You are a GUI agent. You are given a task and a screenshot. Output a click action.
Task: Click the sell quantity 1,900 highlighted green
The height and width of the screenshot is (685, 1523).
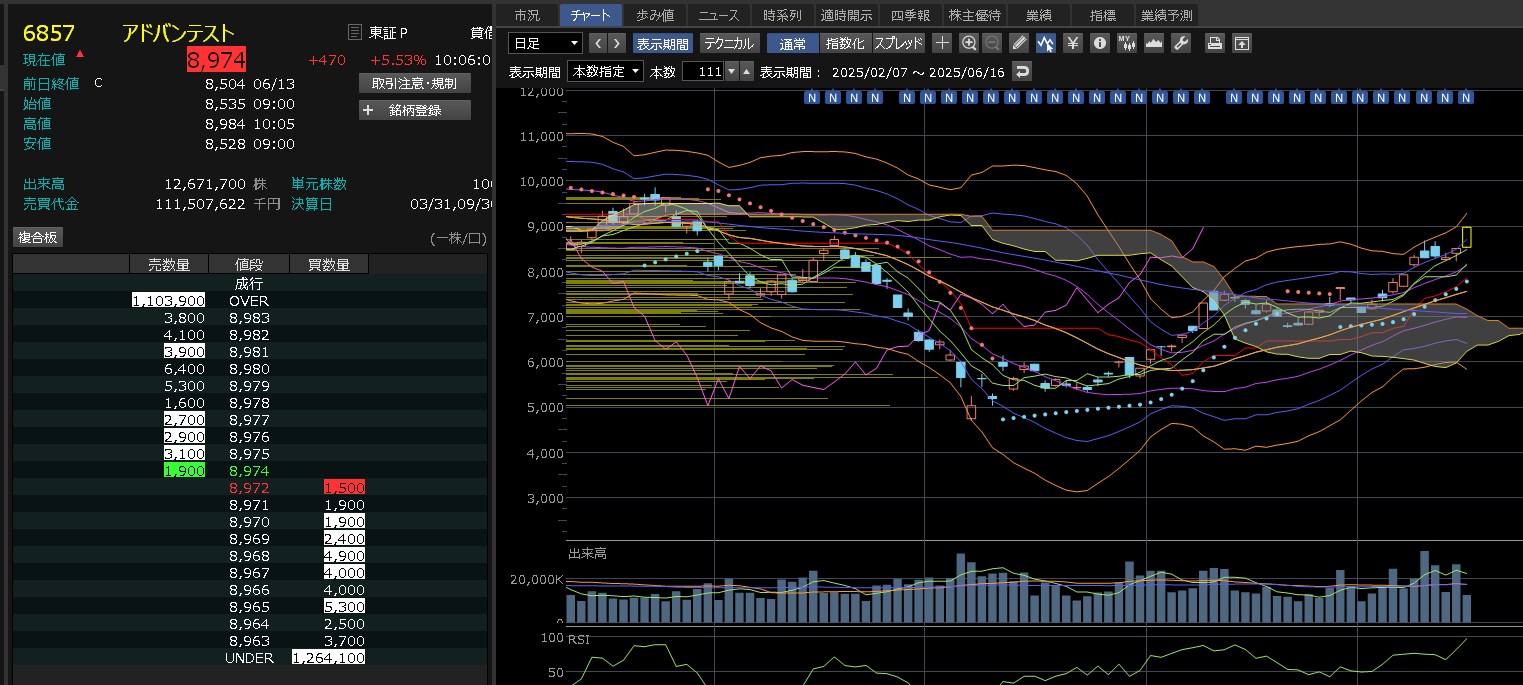[184, 471]
